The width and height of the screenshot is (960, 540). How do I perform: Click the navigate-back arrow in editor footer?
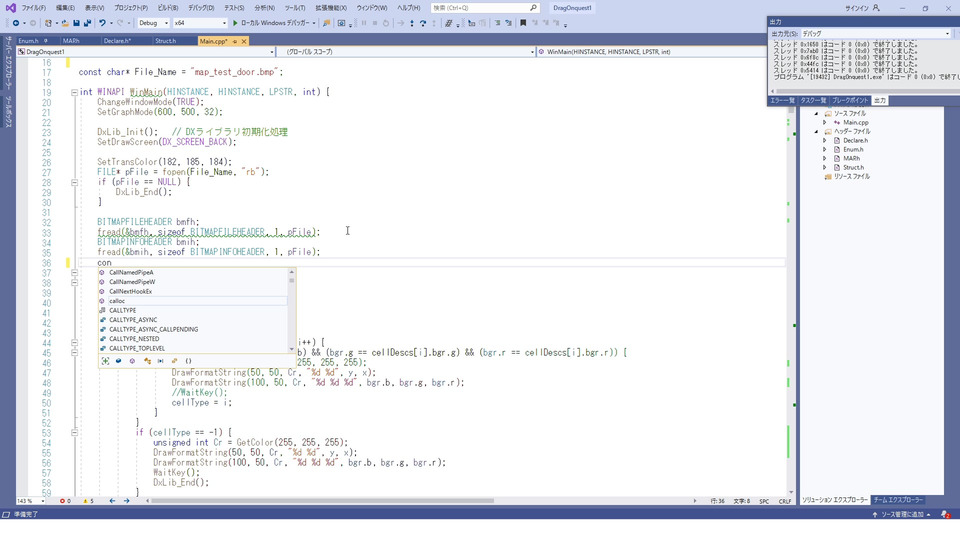pos(112,501)
